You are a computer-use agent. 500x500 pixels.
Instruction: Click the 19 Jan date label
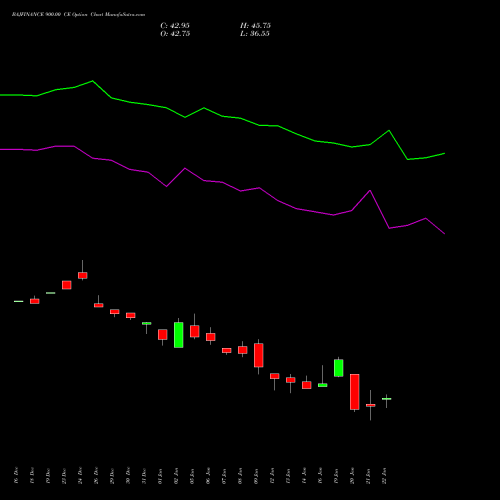336,476
